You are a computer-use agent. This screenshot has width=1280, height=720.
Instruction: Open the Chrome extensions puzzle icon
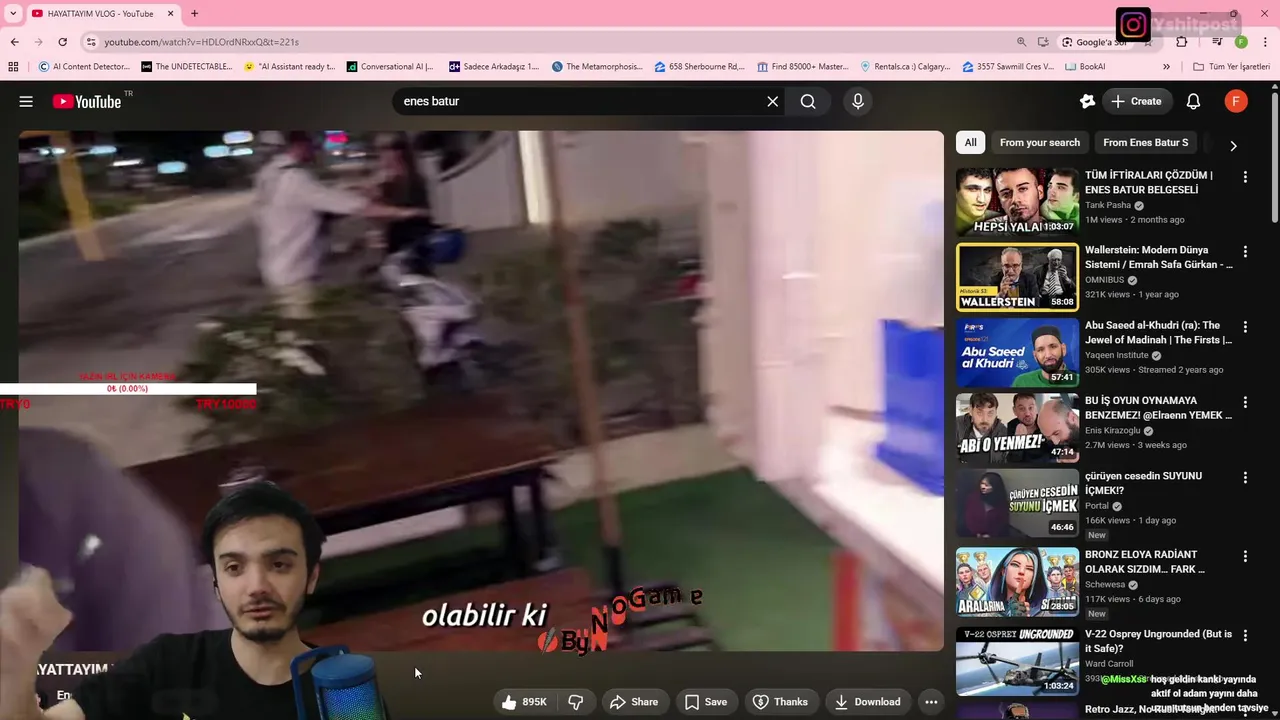click(1181, 42)
